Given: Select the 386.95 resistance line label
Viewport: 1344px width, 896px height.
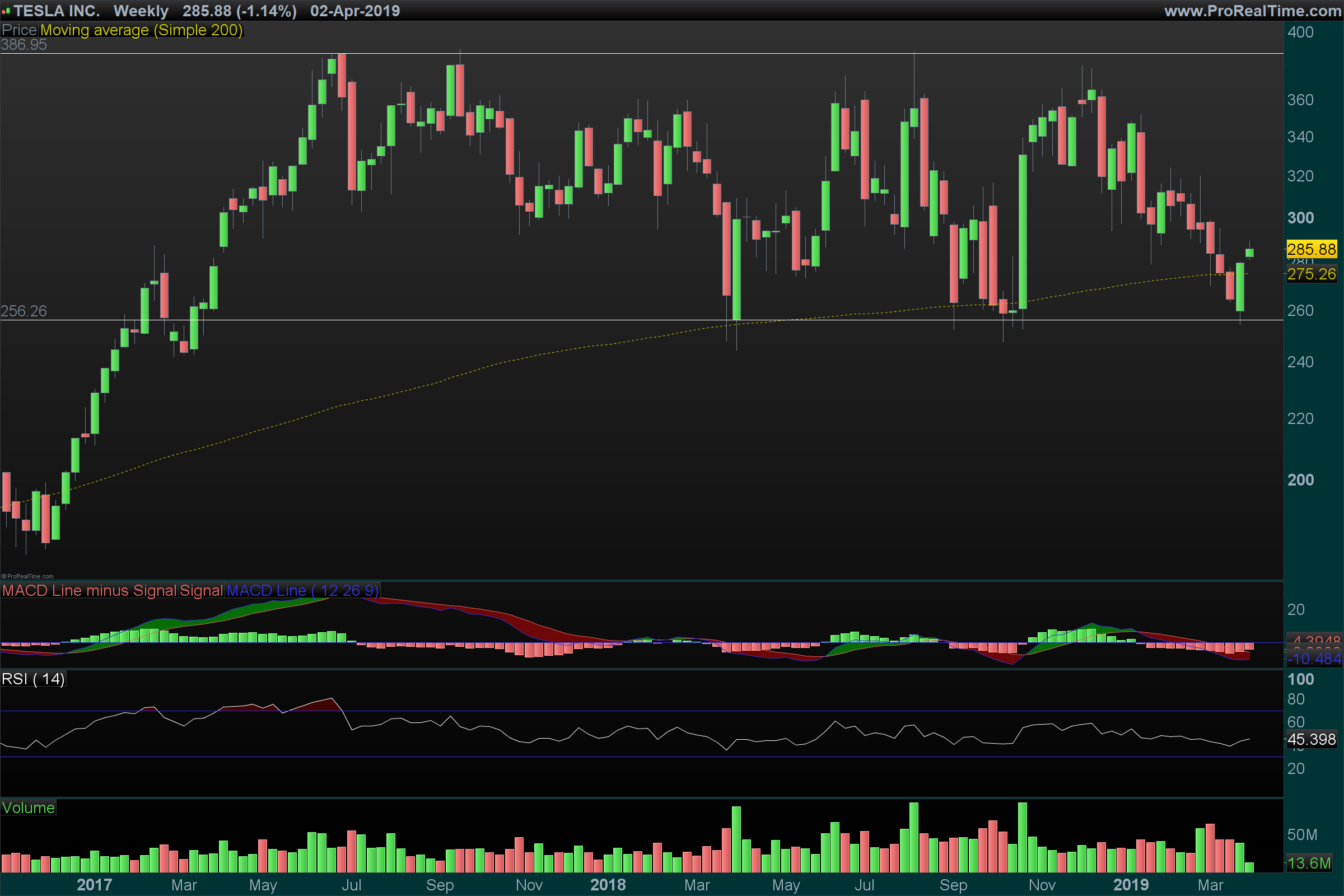Looking at the screenshot, I should pos(24,45).
